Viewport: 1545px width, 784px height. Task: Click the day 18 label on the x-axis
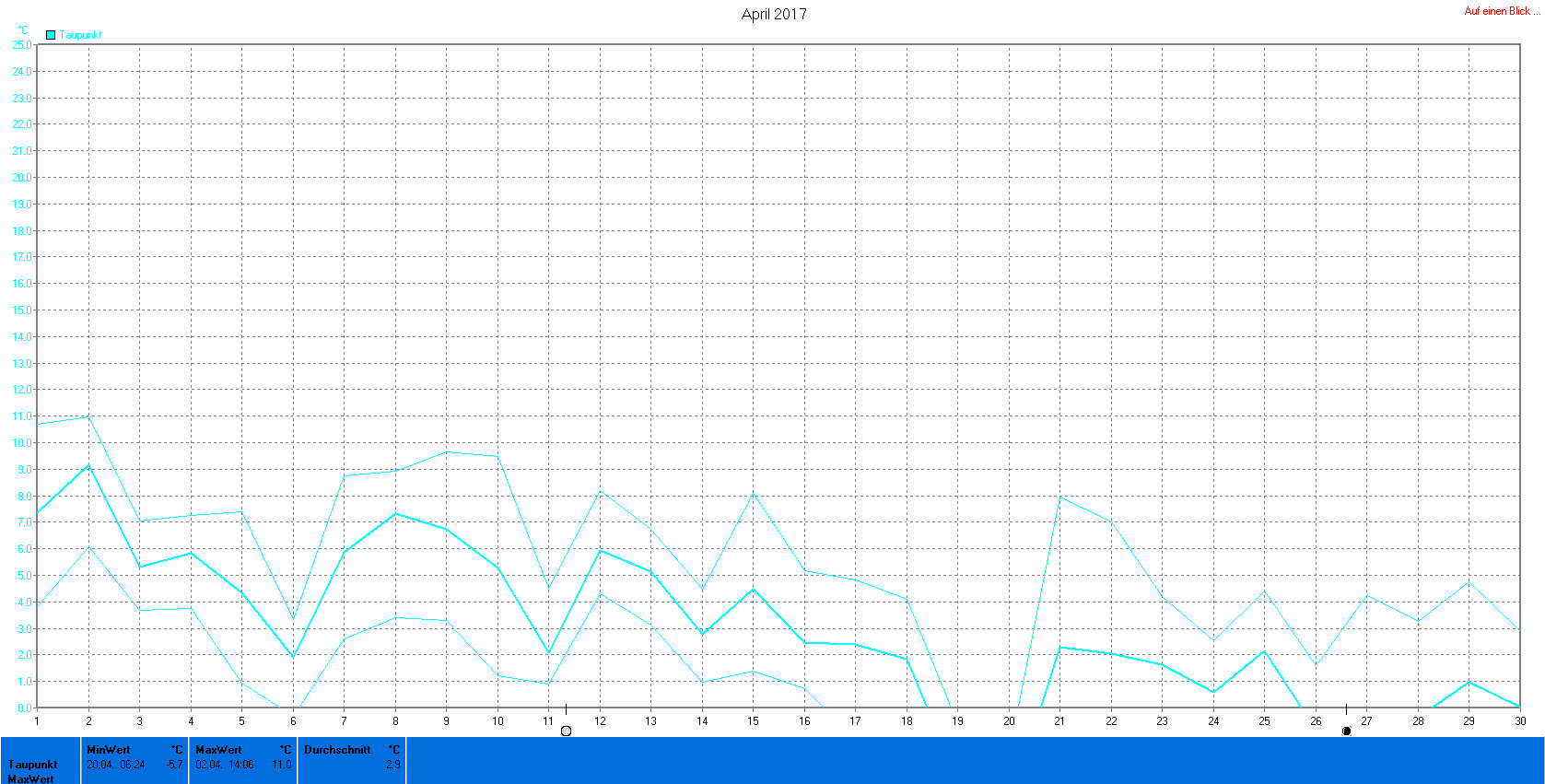click(x=907, y=721)
